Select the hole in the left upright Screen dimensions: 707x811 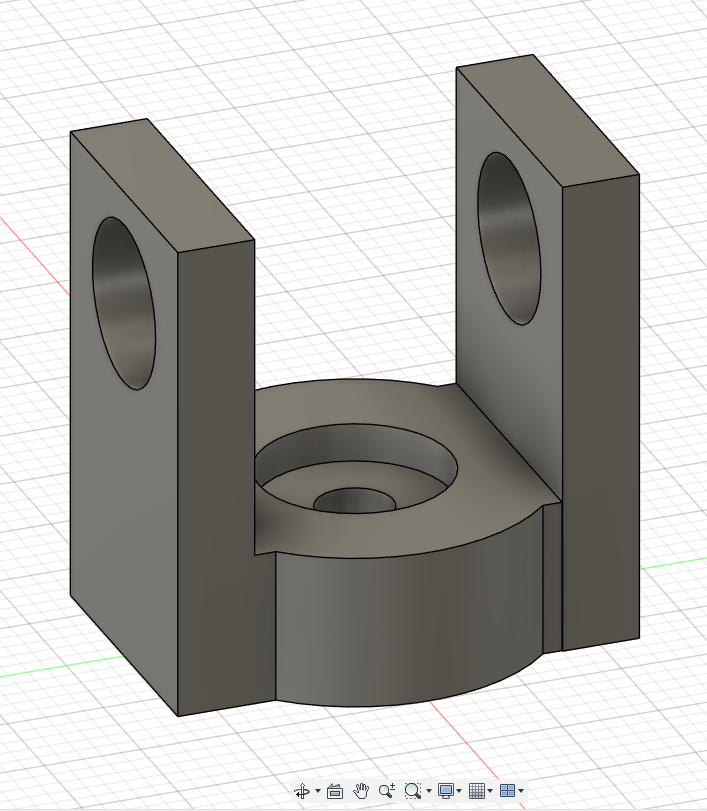click(x=125, y=305)
